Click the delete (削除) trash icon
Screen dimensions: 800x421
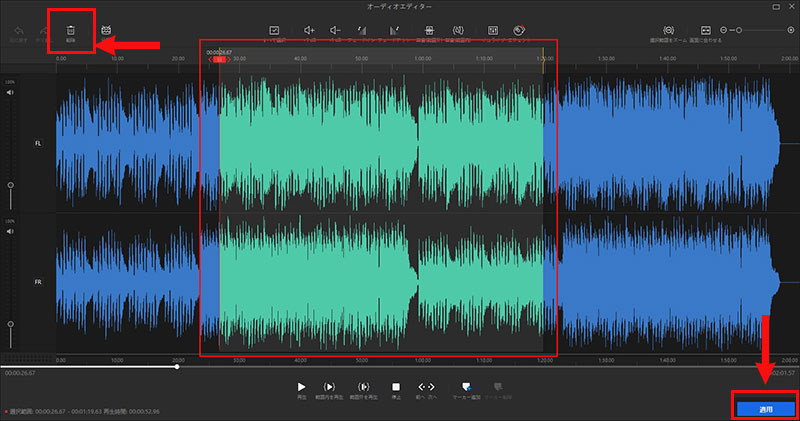tap(70, 32)
